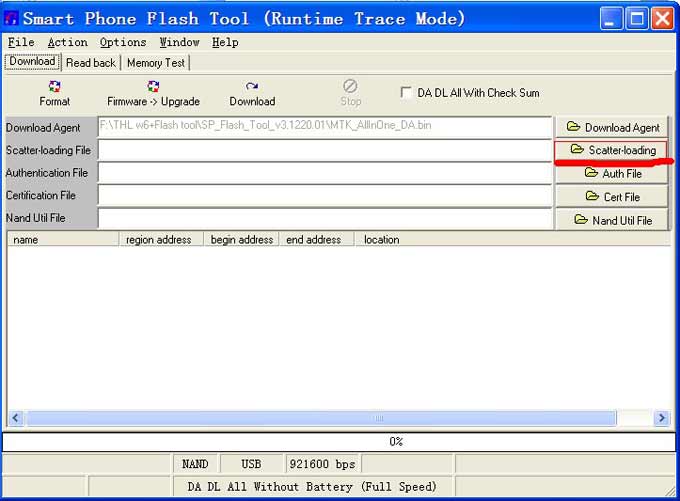Click the Certification File field
The image size is (680, 501).
pos(325,196)
